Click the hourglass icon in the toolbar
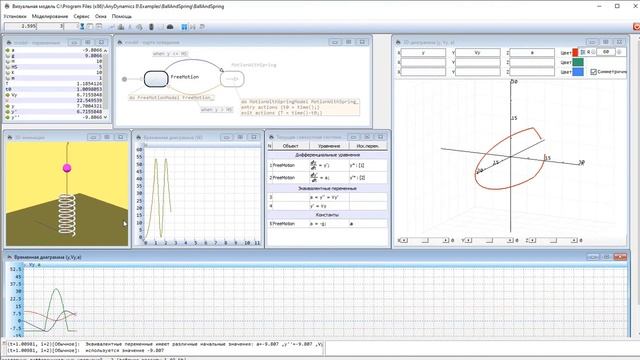This screenshot has width=640, height=360. (82, 27)
